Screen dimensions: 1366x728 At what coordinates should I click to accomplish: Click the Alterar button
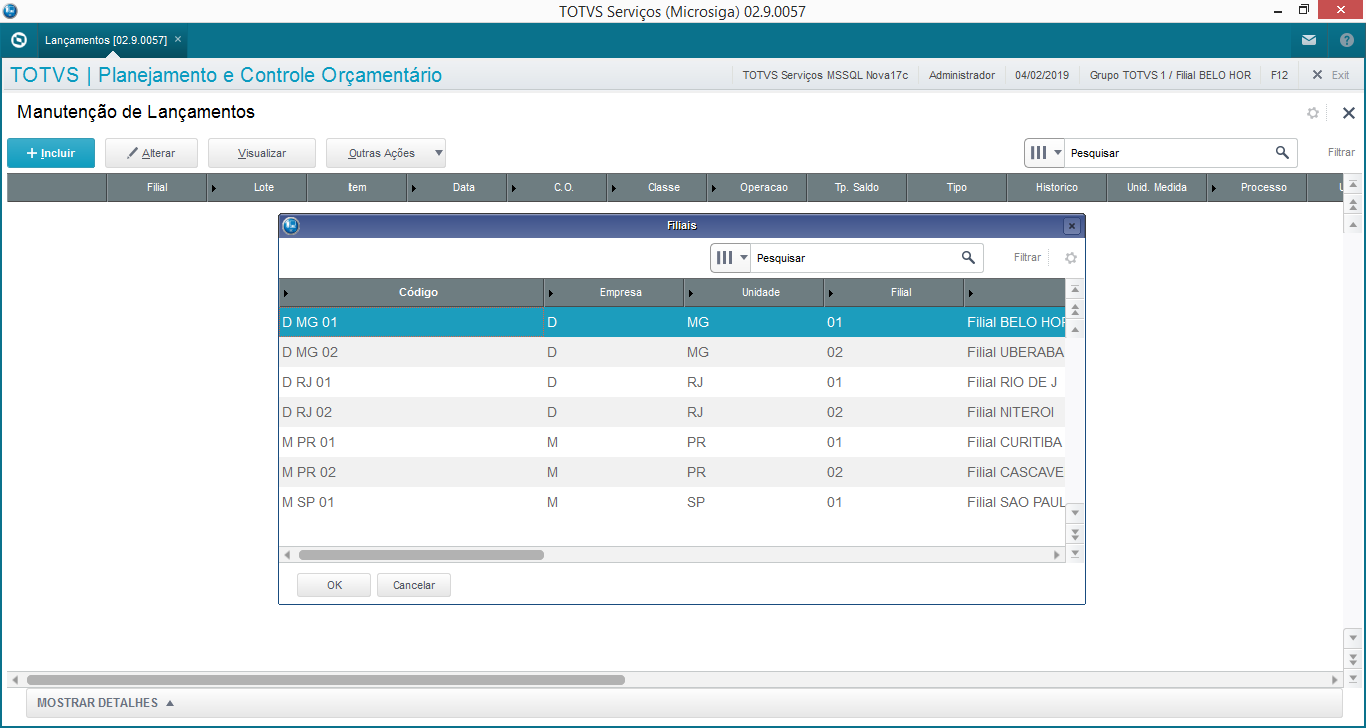pyautogui.click(x=152, y=153)
